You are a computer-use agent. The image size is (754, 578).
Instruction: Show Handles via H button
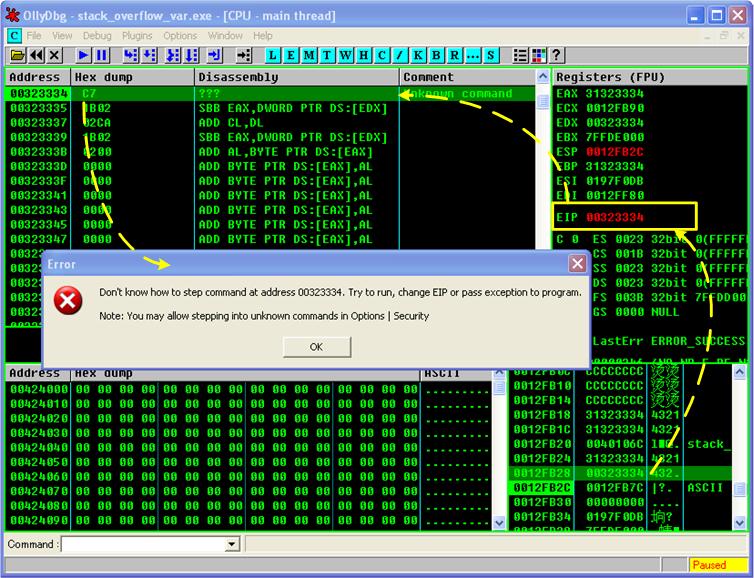[x=364, y=55]
